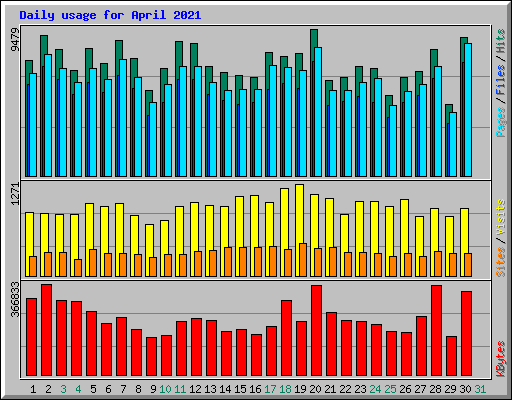Select day 9 on the x-axis
This screenshot has width=512, height=400.
pyautogui.click(x=153, y=389)
